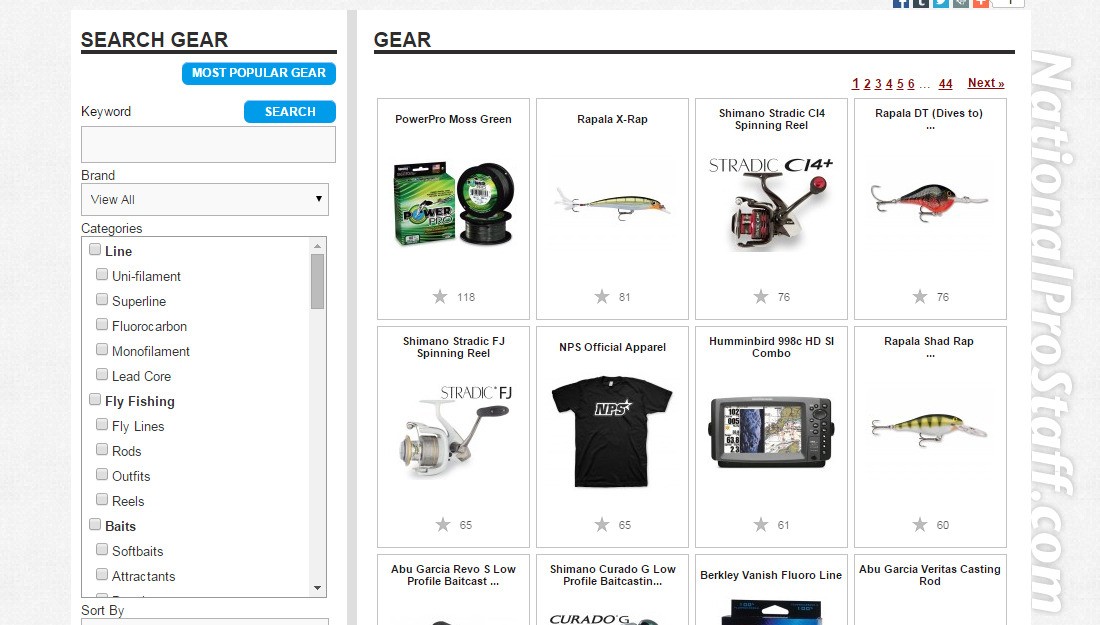The height and width of the screenshot is (625, 1100).
Task: Open the Brand View All dropdown
Action: click(205, 199)
